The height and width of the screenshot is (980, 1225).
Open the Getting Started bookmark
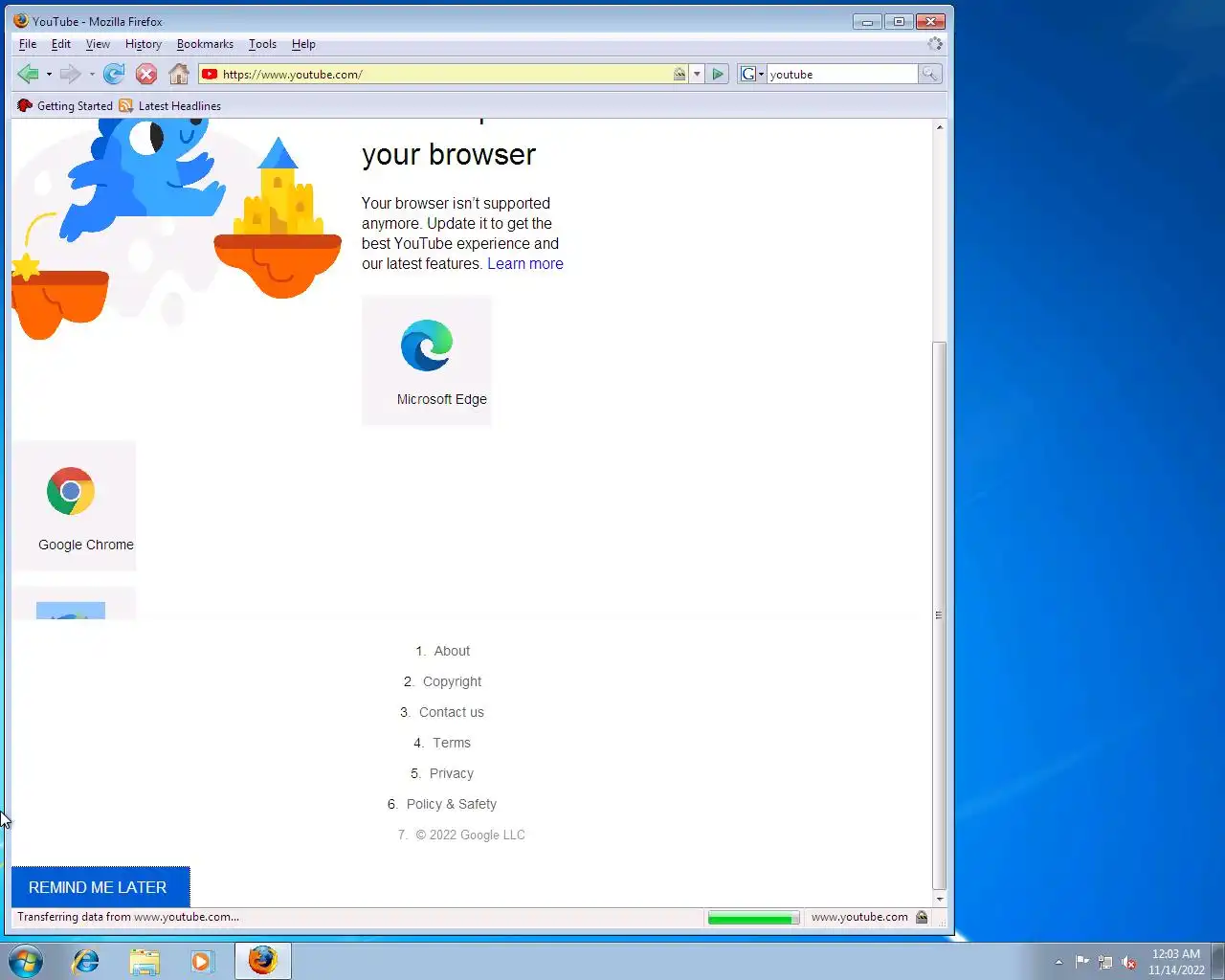click(x=65, y=106)
